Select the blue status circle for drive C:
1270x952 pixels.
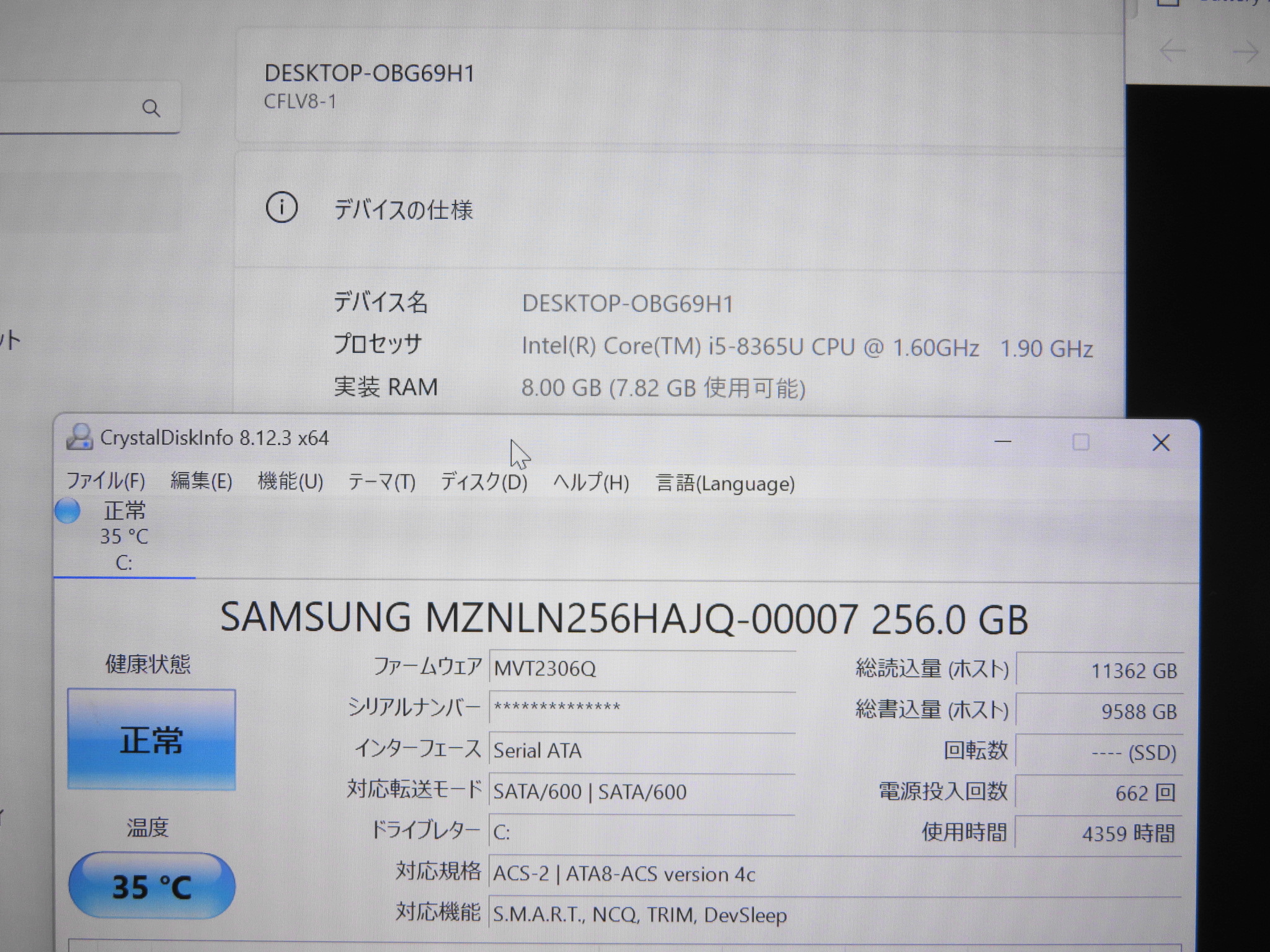click(x=67, y=511)
